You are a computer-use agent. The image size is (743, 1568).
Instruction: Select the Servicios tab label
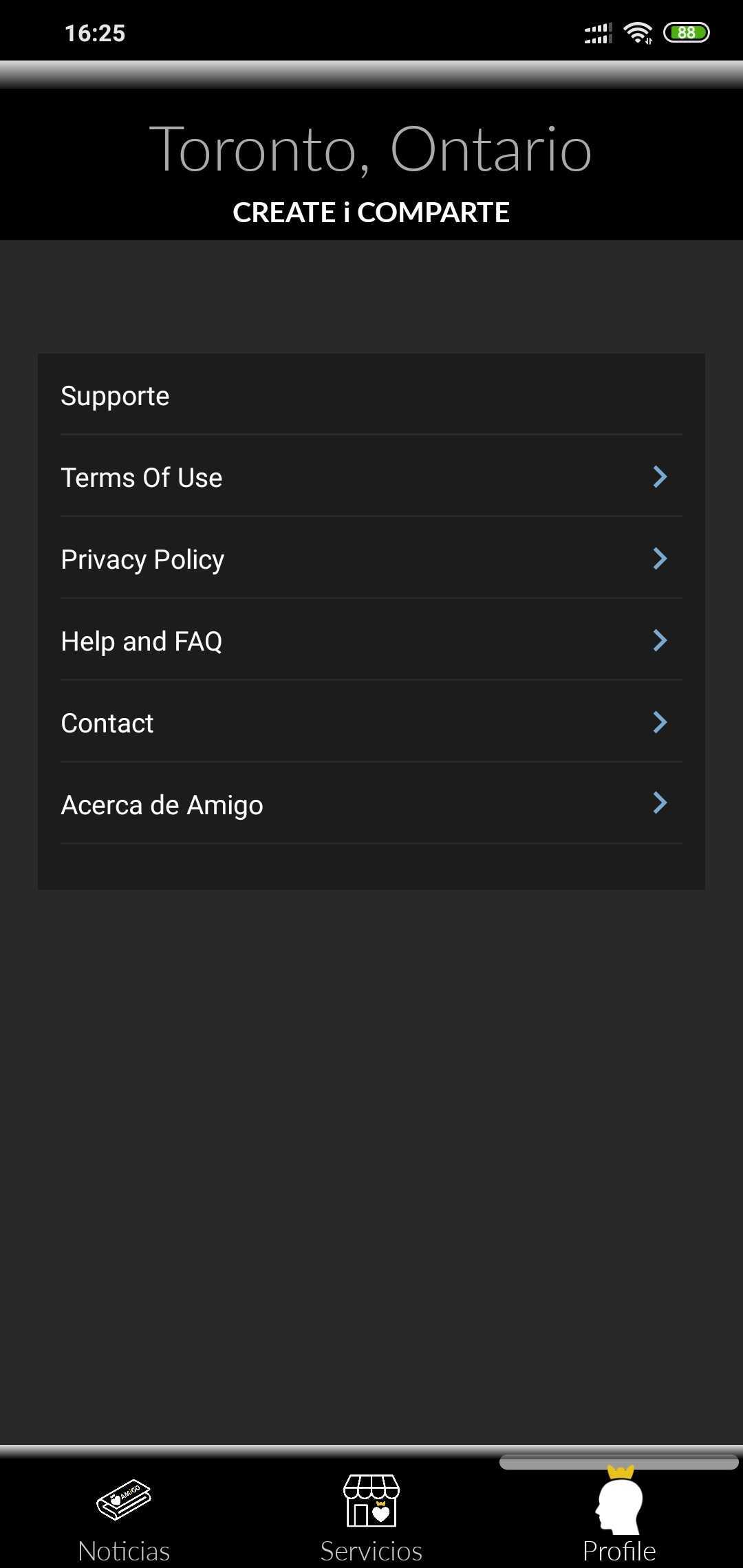pyautogui.click(x=371, y=1551)
